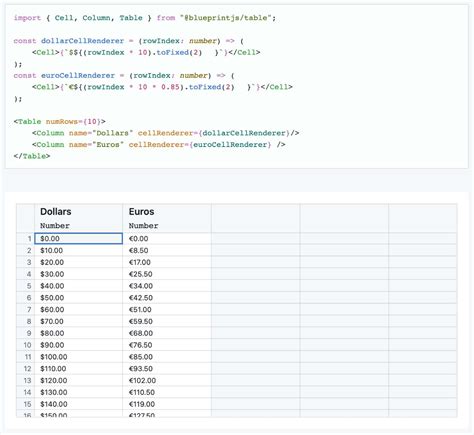This screenshot has width=474, height=435.
Task: Click the import statement code line
Action: click(145, 18)
